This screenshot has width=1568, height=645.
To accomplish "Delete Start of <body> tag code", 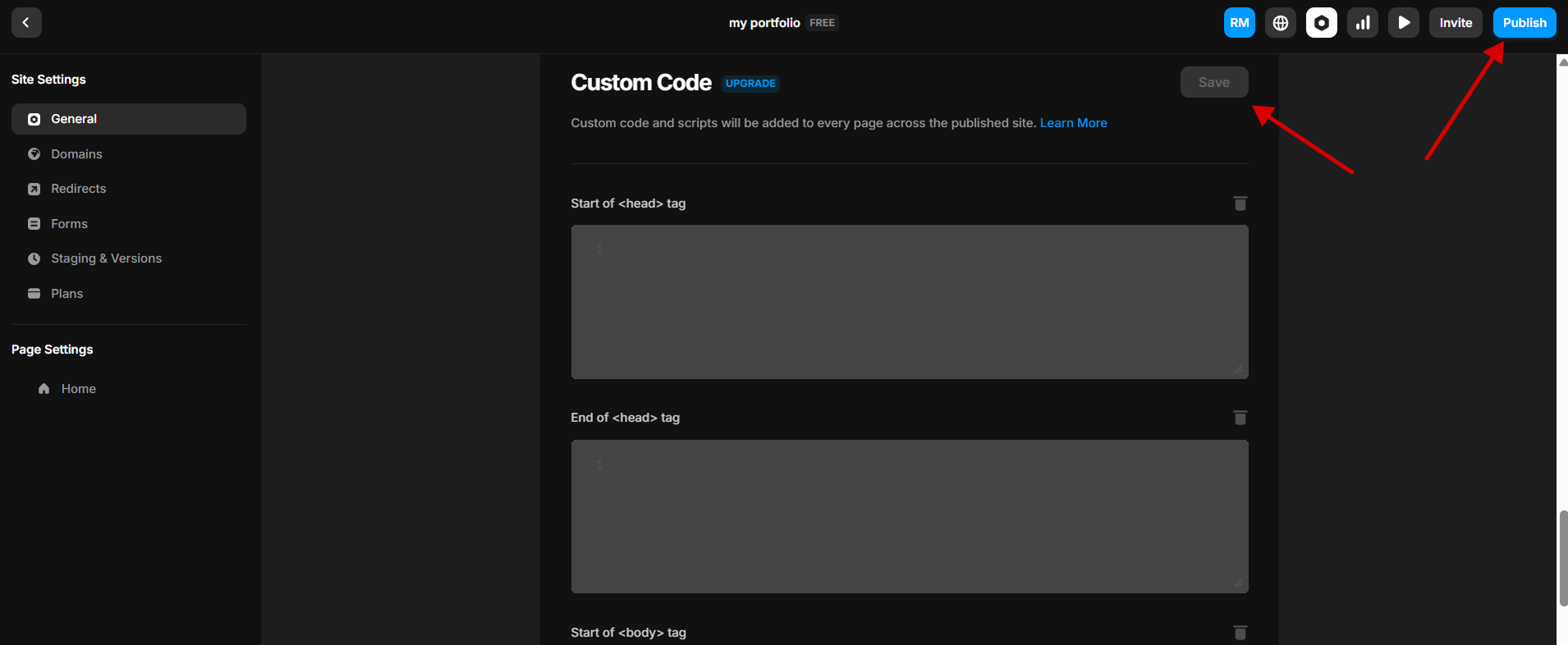I will pos(1240,633).
